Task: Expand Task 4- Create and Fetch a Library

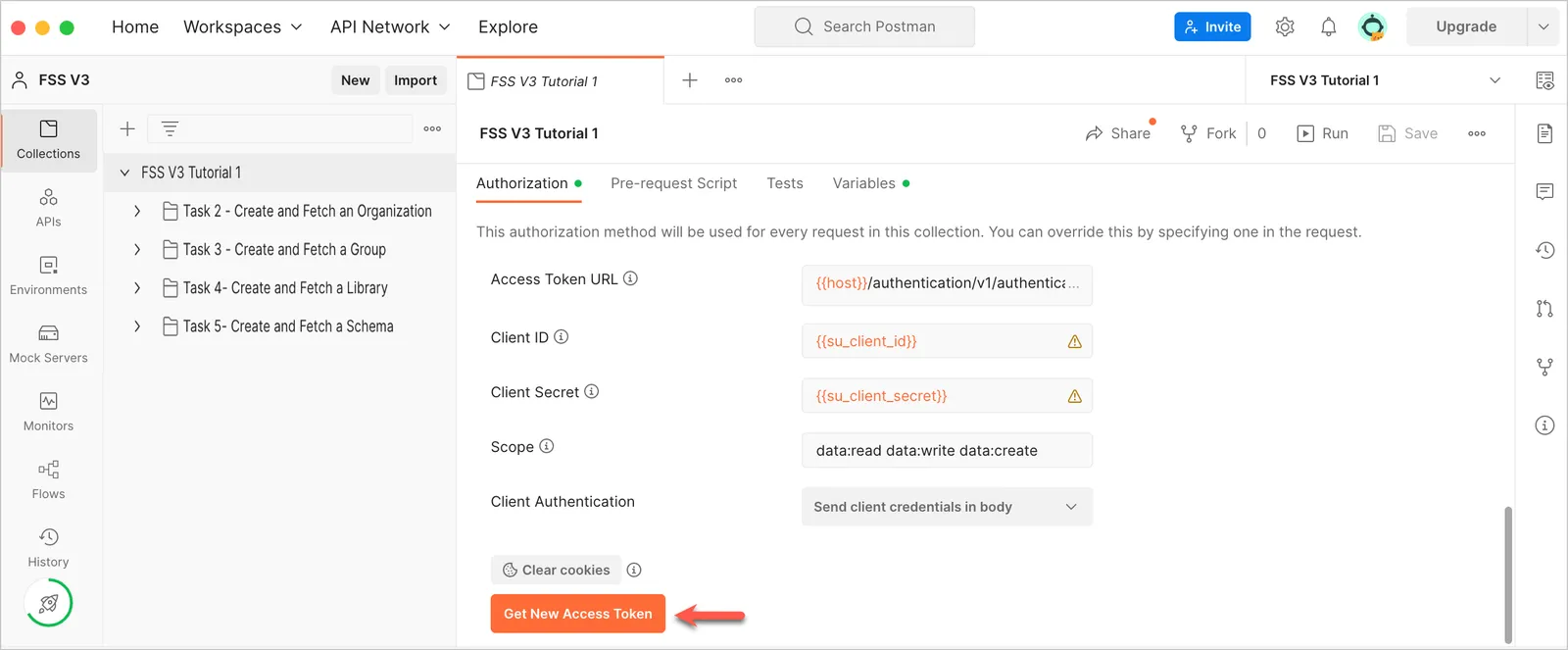Action: pos(136,287)
